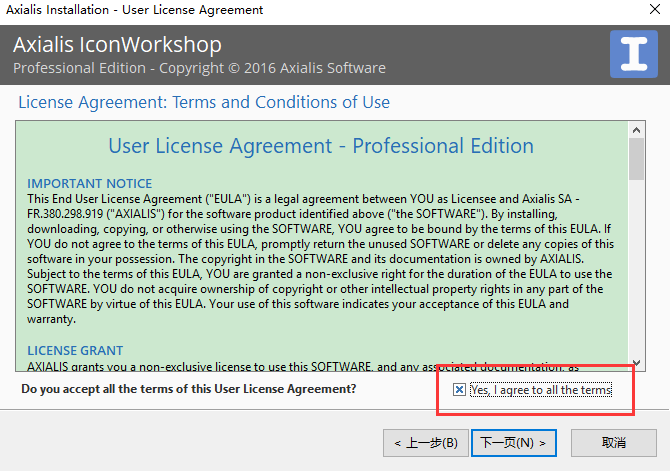The width and height of the screenshot is (670, 471).
Task: Click the User License Agreement - Professional Edition title
Action: 321,146
